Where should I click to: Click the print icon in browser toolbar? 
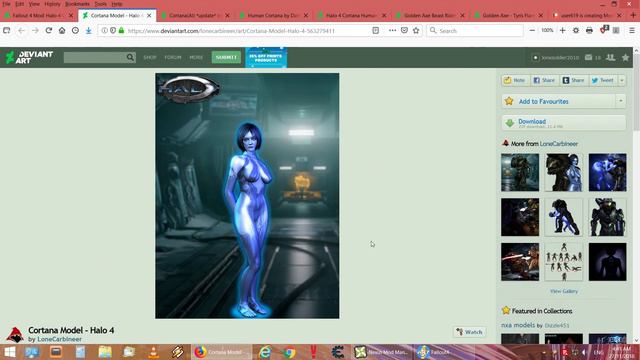[589, 31]
